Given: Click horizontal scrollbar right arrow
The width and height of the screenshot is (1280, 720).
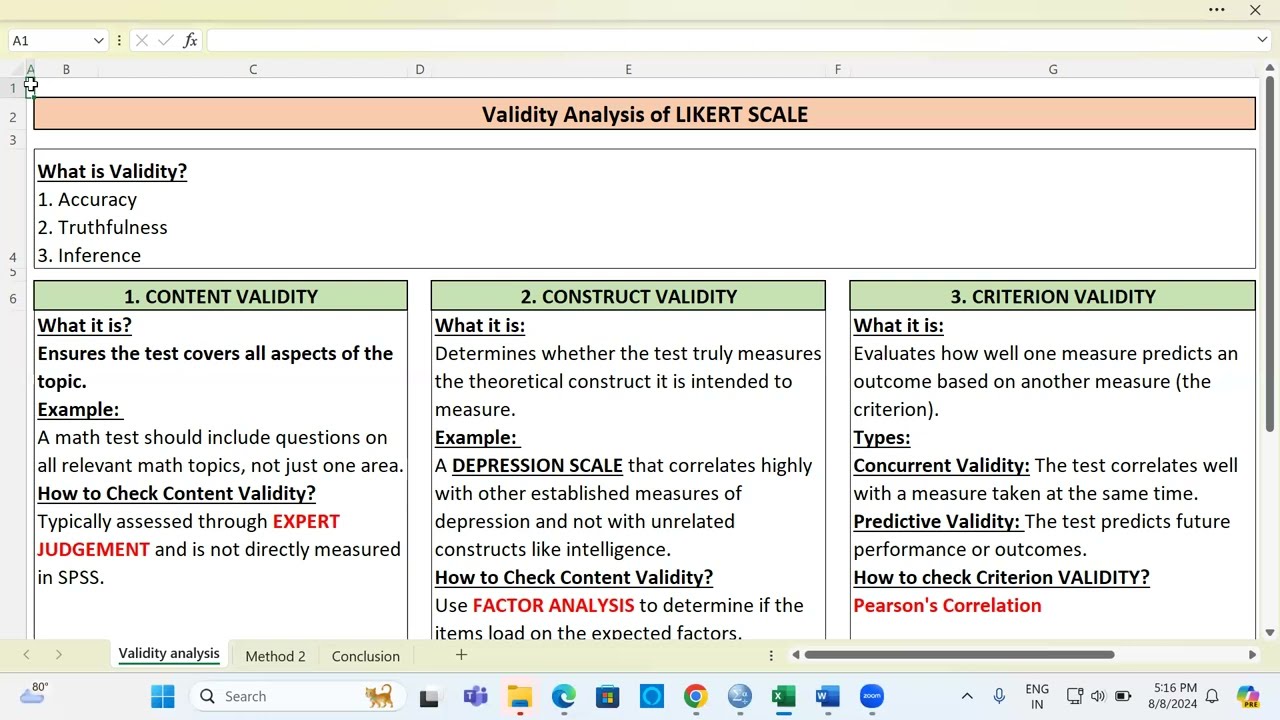Looking at the screenshot, I should (1252, 655).
